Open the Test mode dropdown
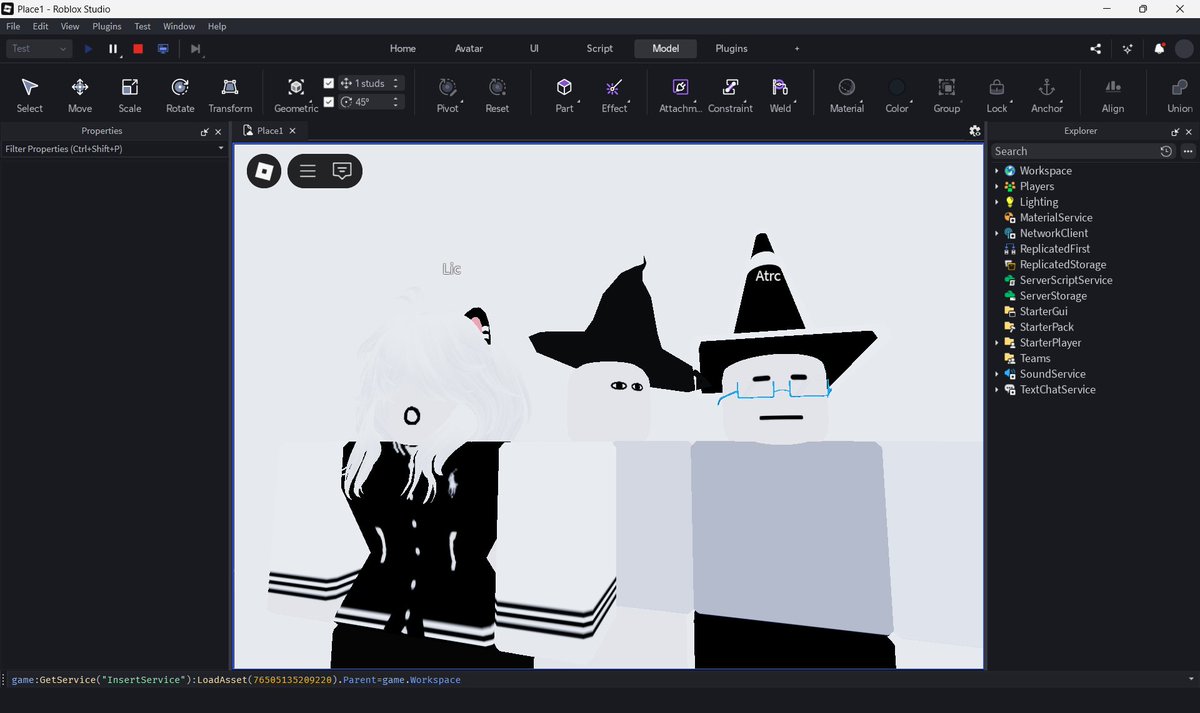1200x713 pixels. [40, 48]
